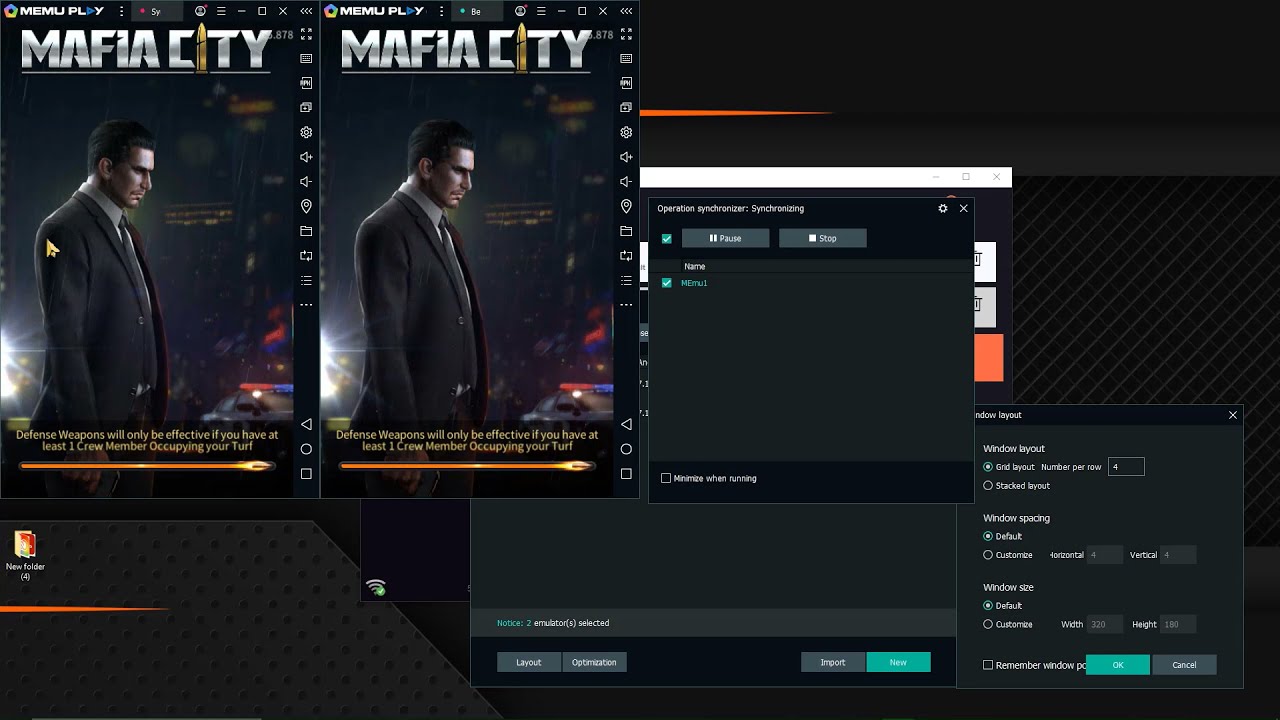
Task: Collapse Sy emulator sidebar with triple arrows
Action: coord(306,11)
